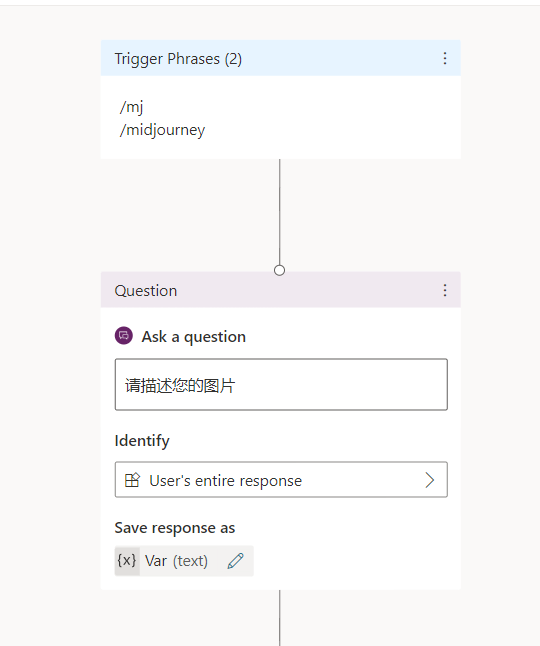The width and height of the screenshot is (540, 646).
Task: Click the connector circle above Question node
Action: 279,270
